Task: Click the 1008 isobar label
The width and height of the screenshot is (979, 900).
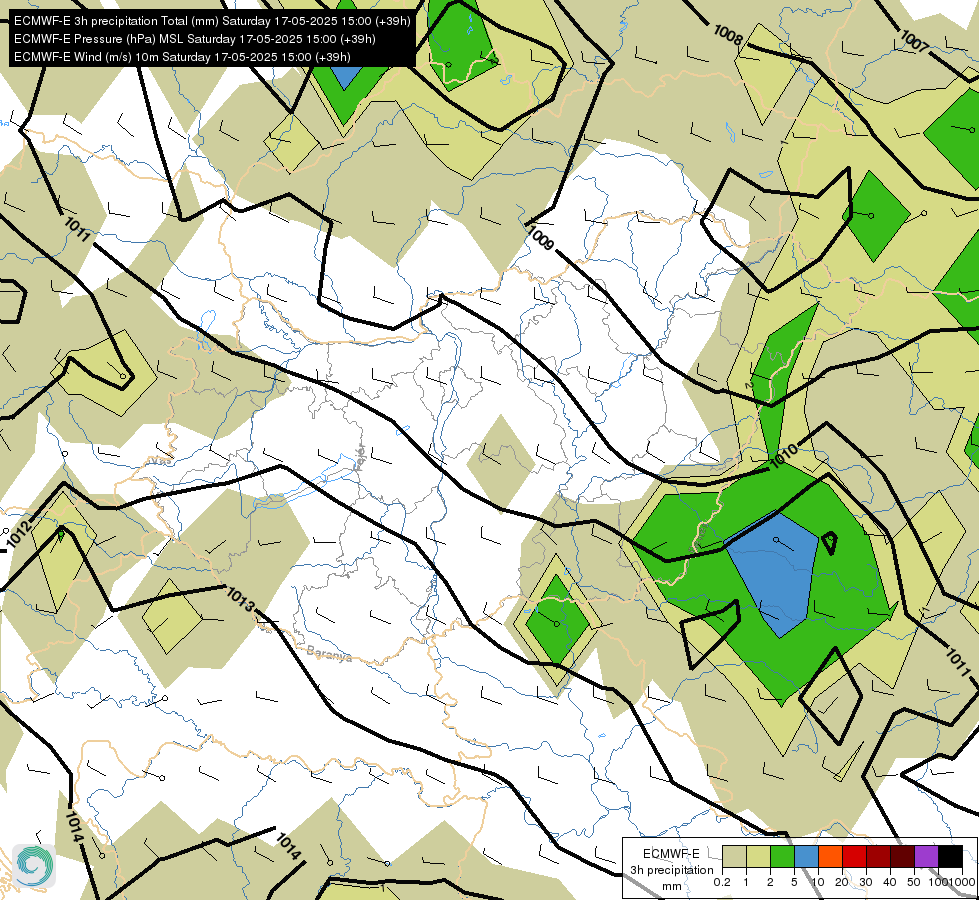Action: pyautogui.click(x=728, y=34)
